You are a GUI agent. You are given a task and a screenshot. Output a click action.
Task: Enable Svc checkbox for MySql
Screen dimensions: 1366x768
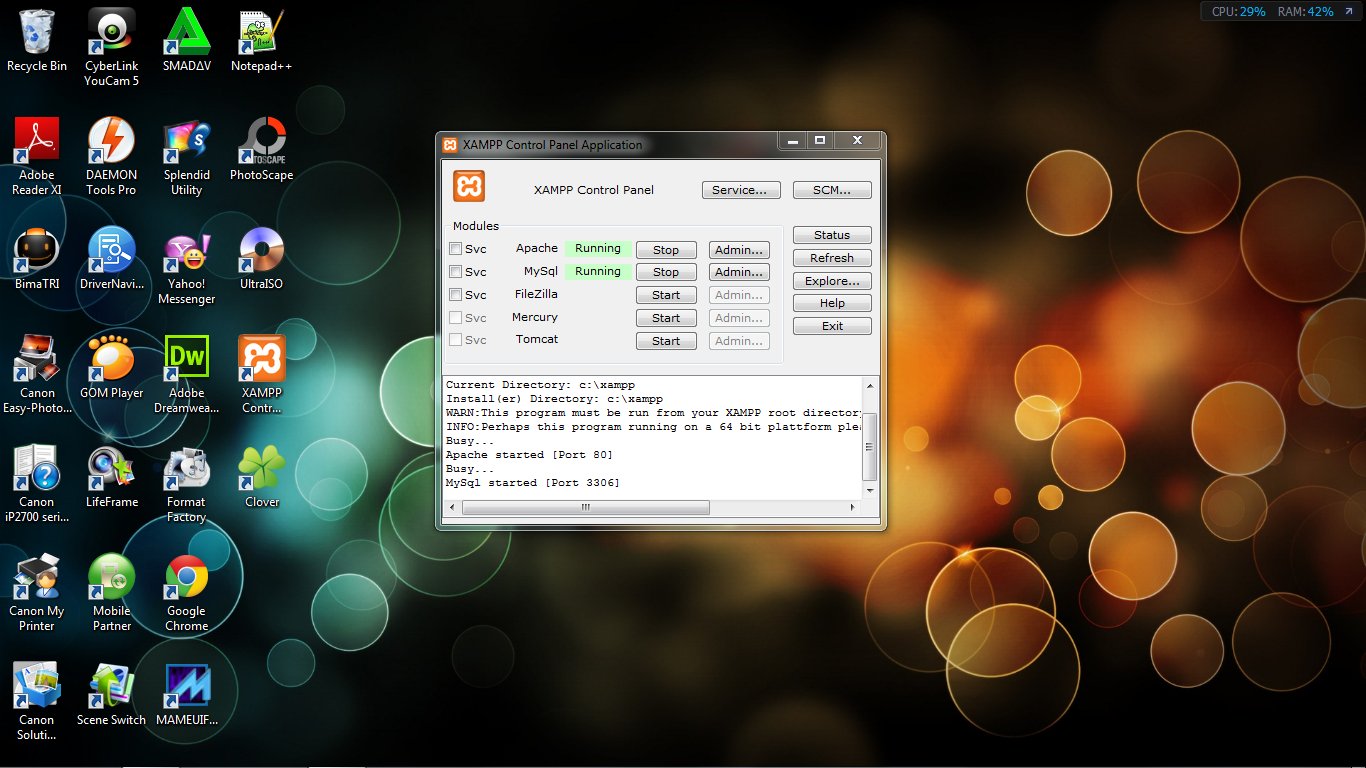pyautogui.click(x=456, y=272)
